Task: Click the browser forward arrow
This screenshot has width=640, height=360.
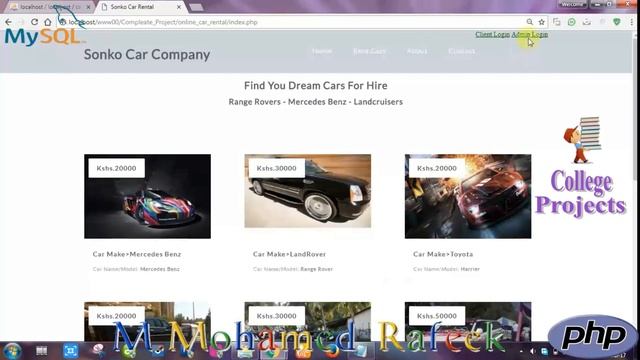Action: click(21, 22)
